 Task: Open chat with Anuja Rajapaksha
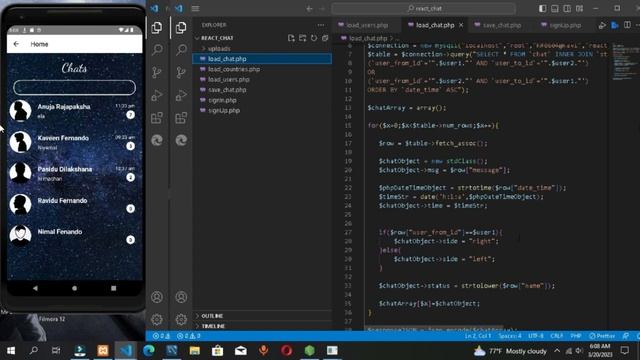(74, 111)
